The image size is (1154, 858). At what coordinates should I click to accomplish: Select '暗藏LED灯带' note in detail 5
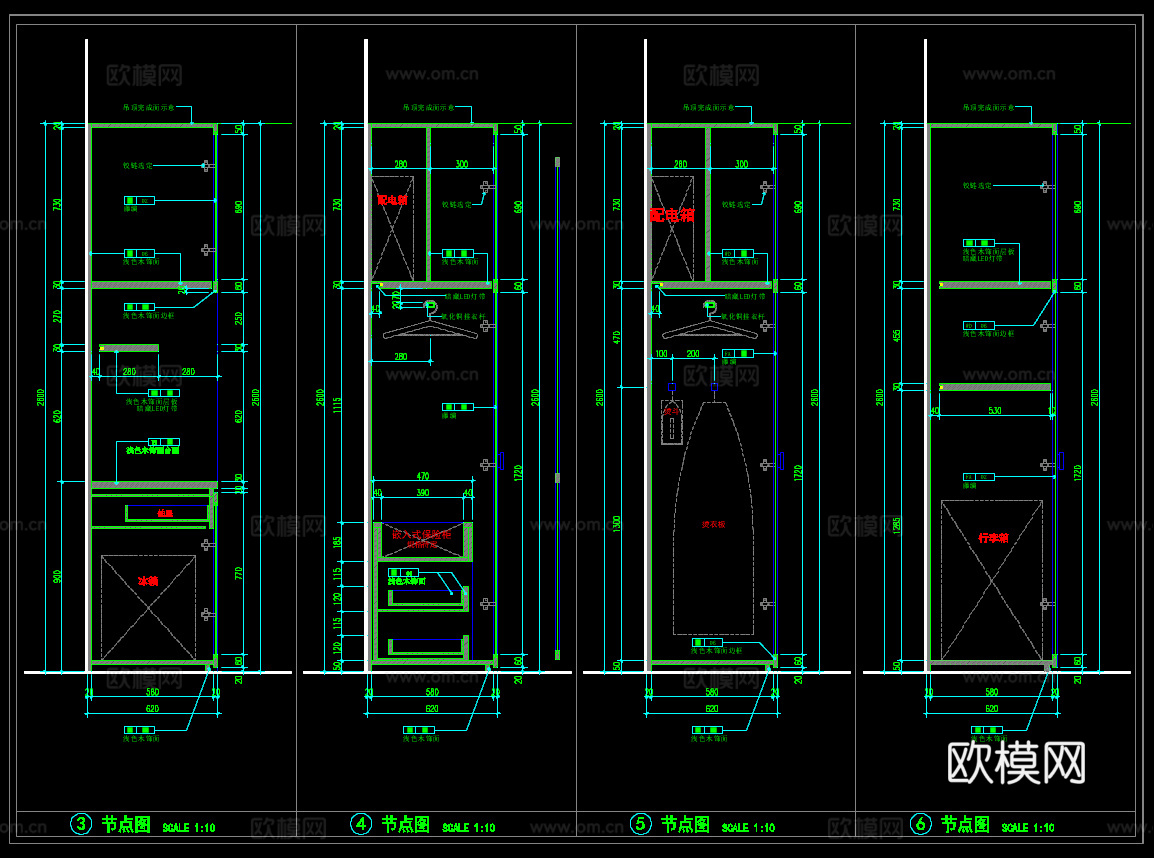pyautogui.click(x=745, y=297)
